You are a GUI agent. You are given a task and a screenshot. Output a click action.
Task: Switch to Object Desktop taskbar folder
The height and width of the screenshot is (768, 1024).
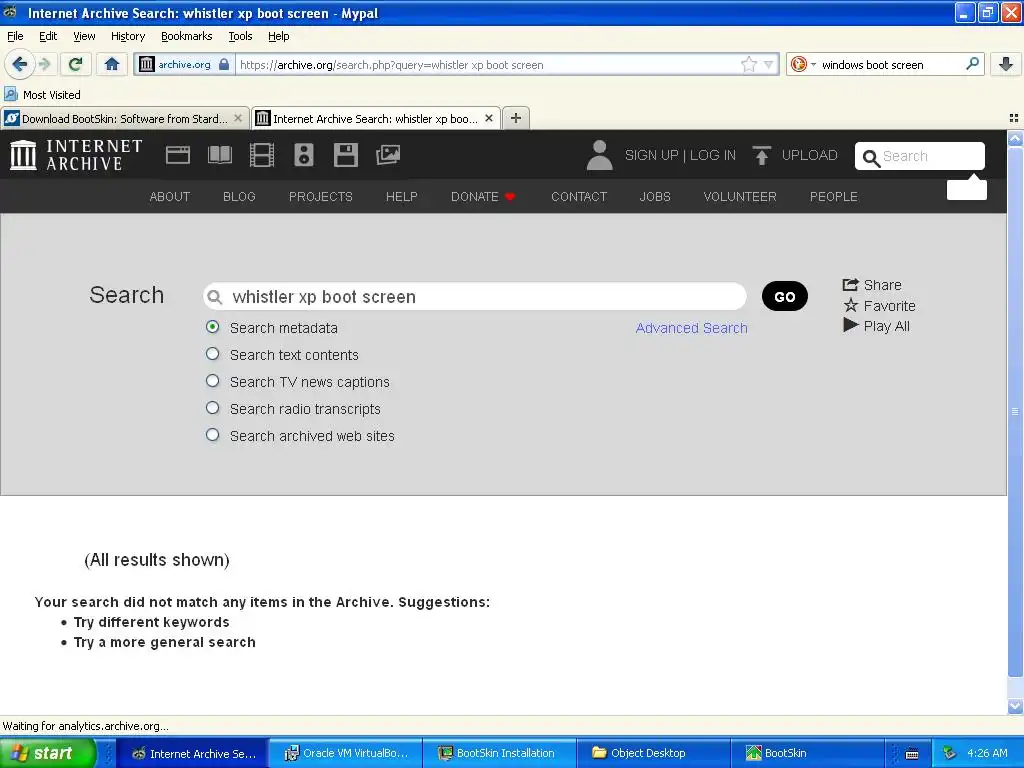[653, 753]
